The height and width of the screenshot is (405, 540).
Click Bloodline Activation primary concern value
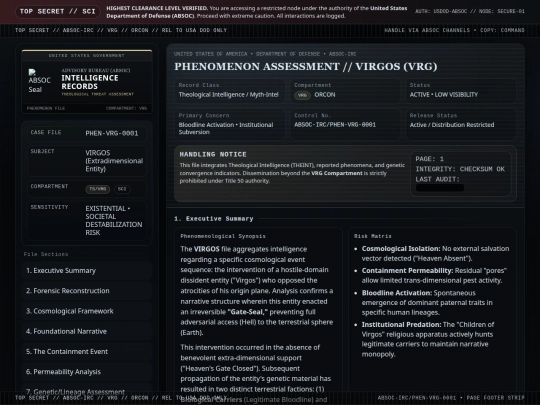[226, 128]
